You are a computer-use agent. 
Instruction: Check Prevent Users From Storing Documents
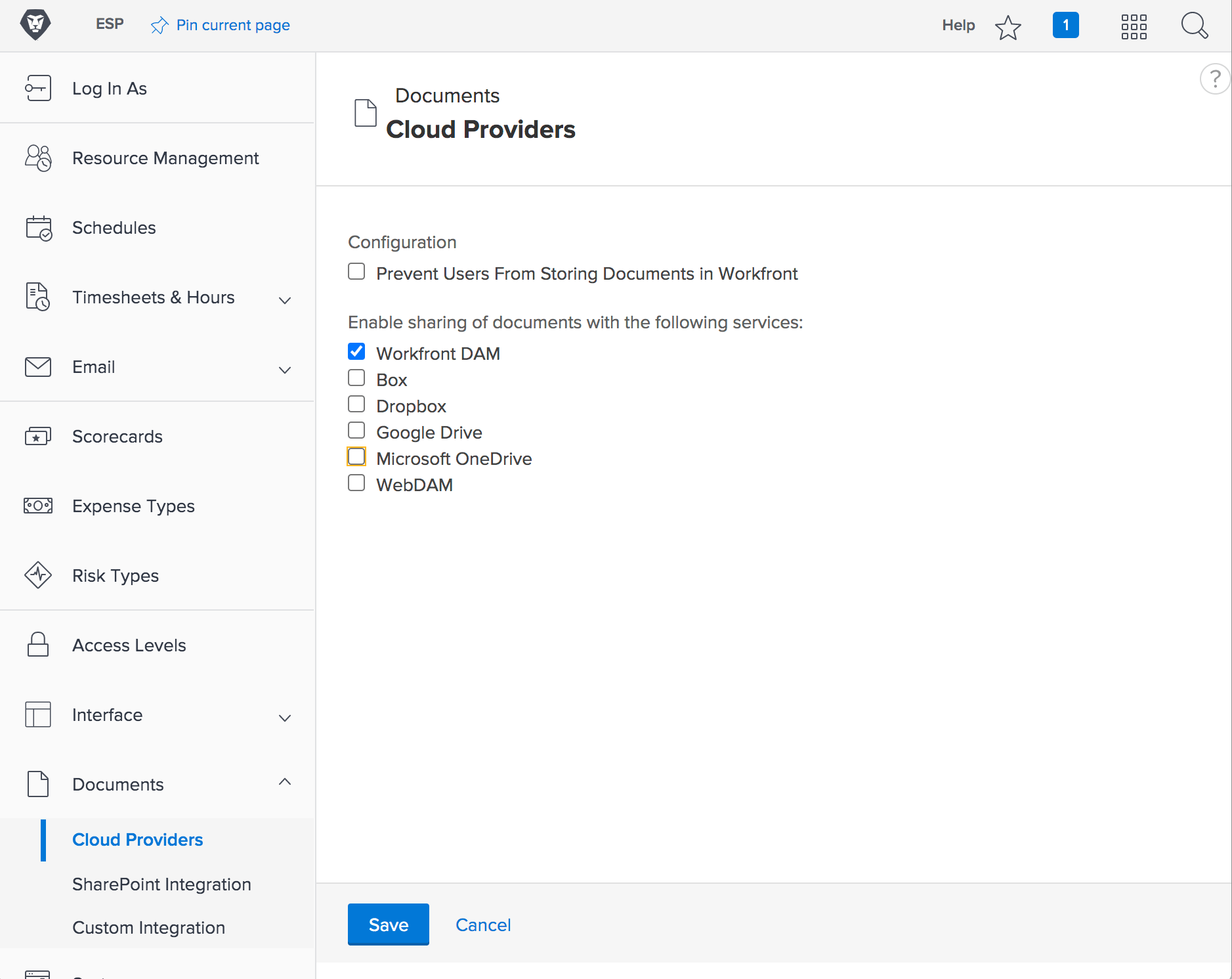pyautogui.click(x=356, y=272)
